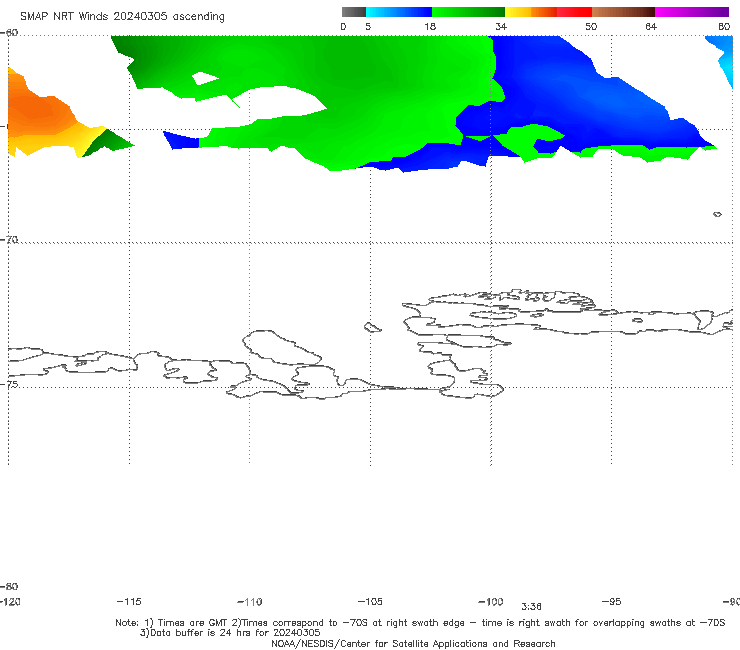The image size is (740, 650).
Task: Click the latitude label '-75'
Action: pyautogui.click(x=9, y=384)
